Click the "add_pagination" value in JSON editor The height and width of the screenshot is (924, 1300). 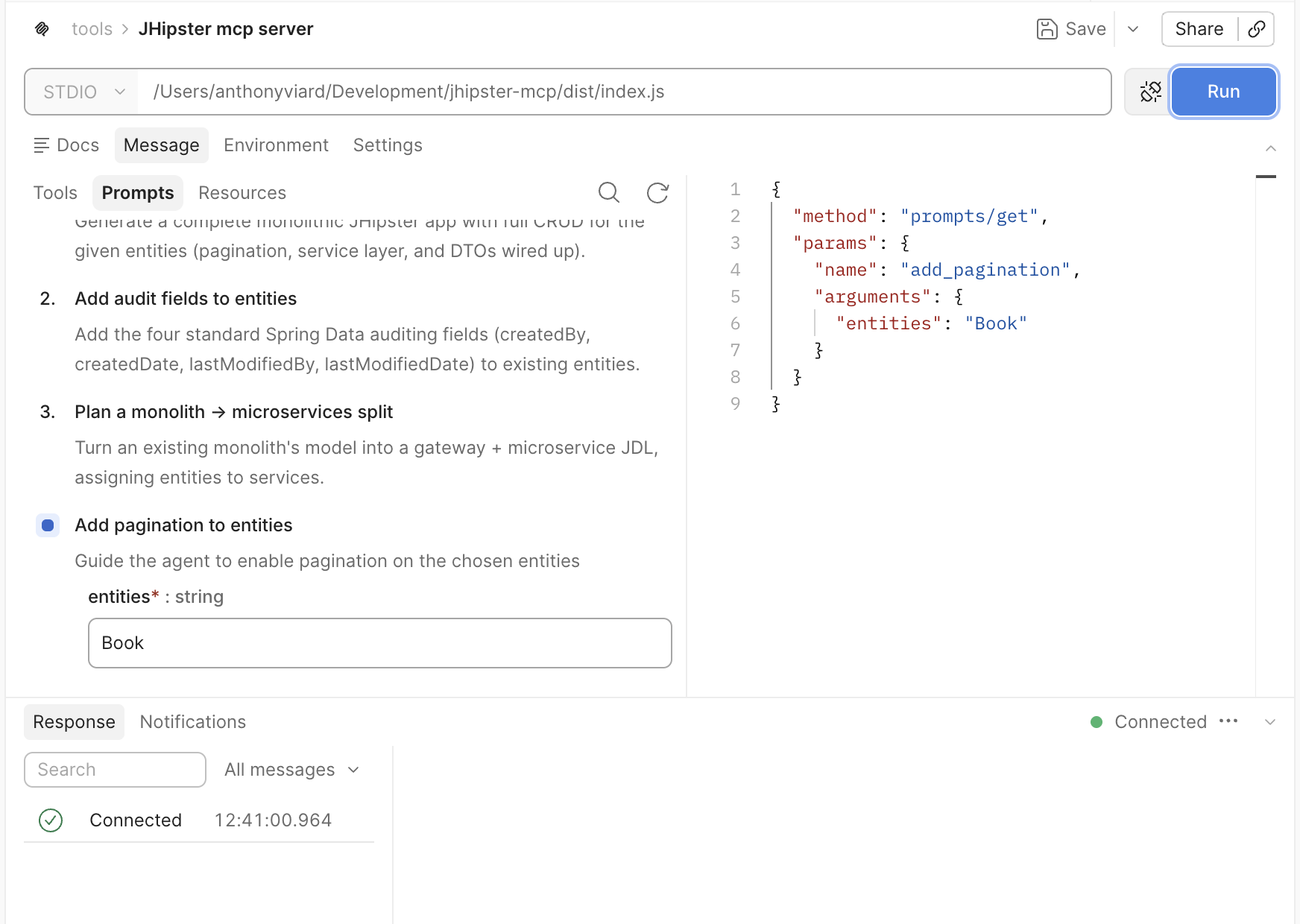coord(985,270)
